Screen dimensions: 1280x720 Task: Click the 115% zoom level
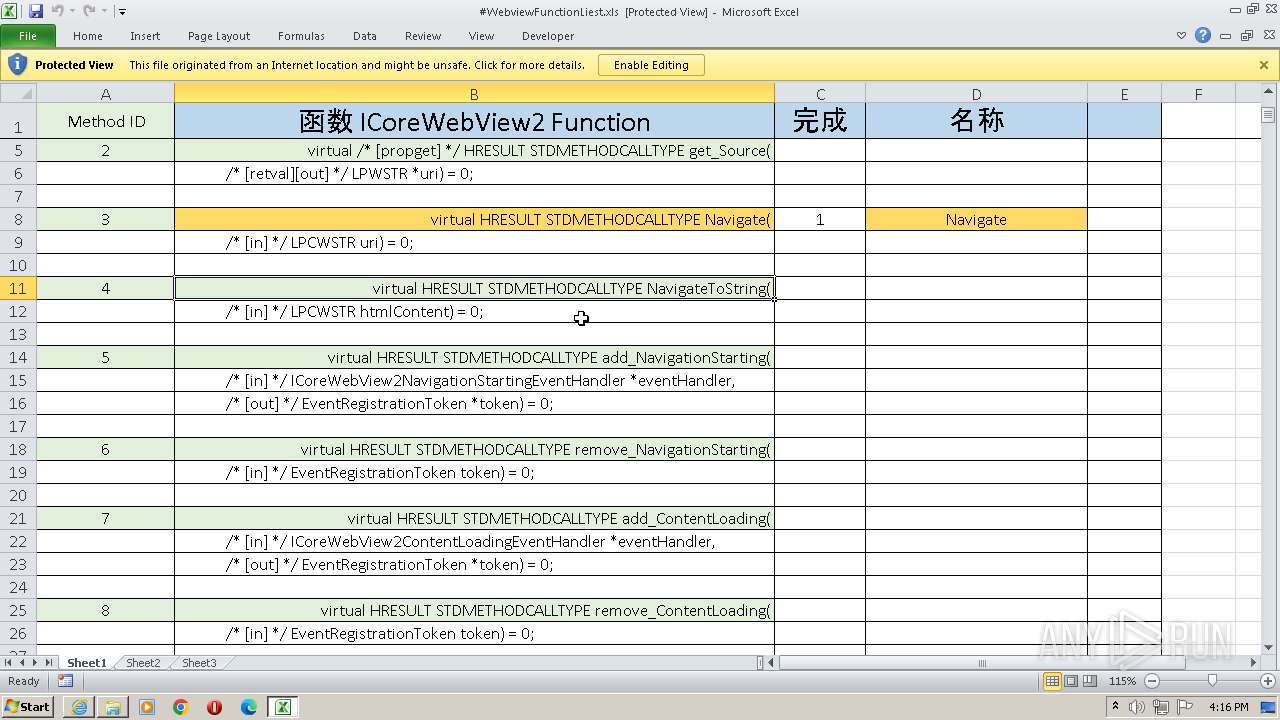pyautogui.click(x=1122, y=681)
